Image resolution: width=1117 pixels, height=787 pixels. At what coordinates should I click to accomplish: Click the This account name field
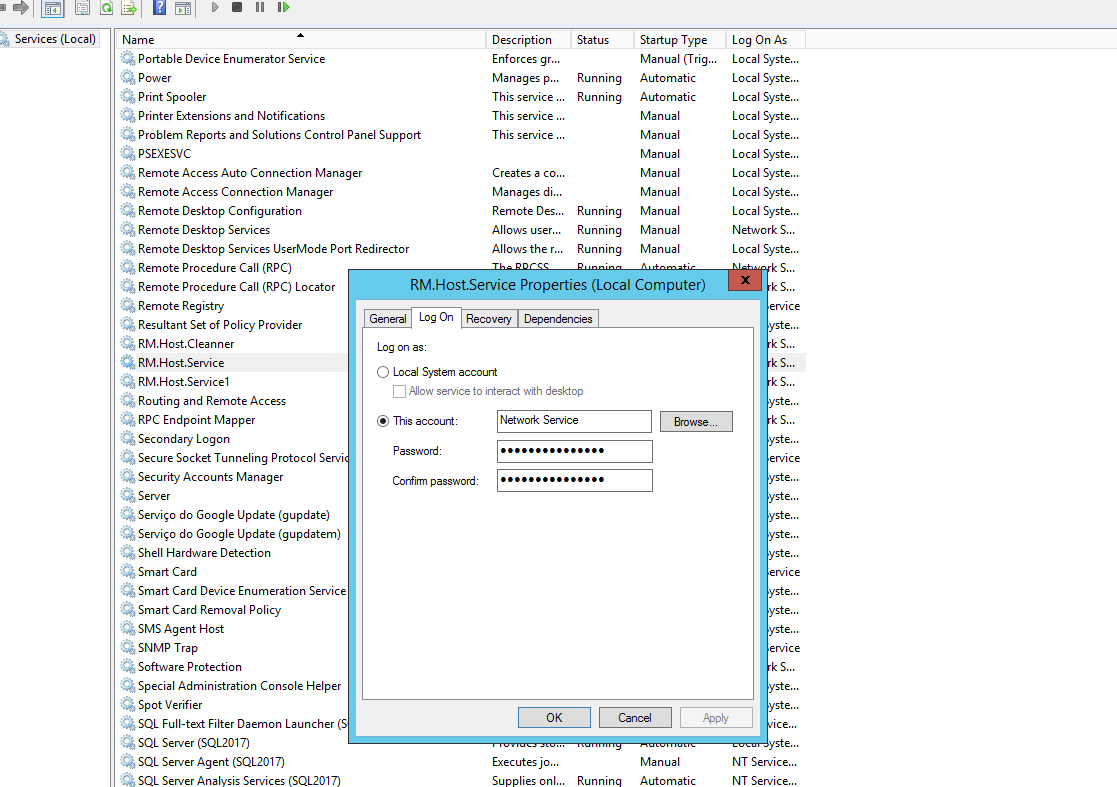[x=574, y=421]
